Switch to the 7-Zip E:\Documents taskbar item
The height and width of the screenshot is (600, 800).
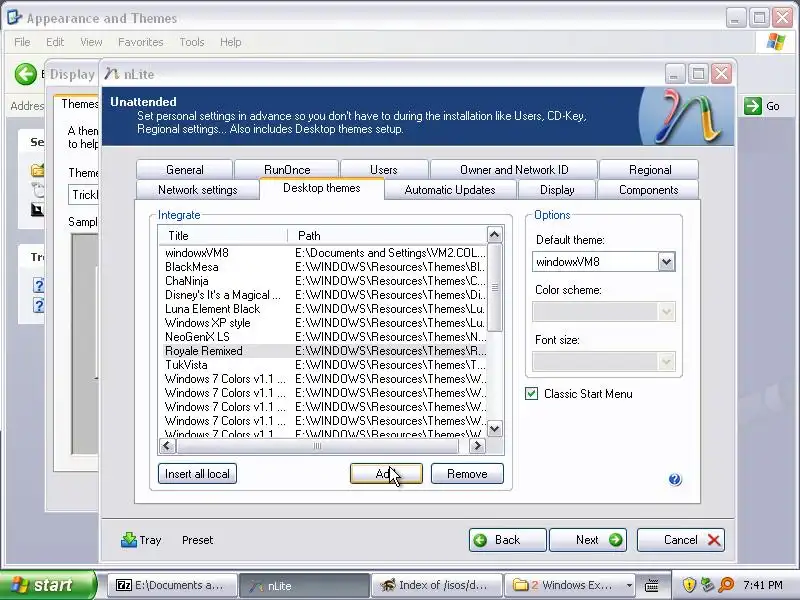[172, 585]
